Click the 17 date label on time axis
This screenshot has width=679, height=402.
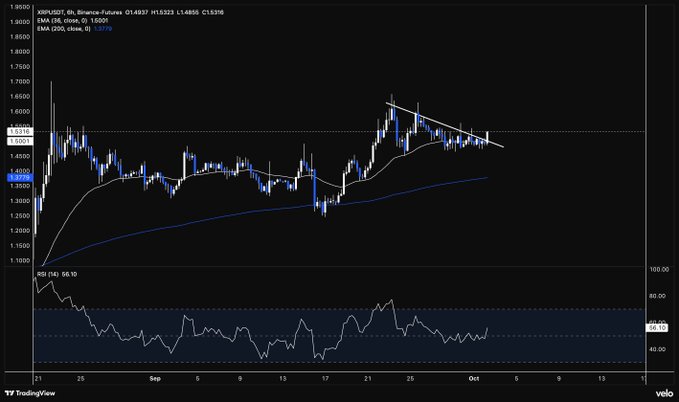click(x=325, y=379)
